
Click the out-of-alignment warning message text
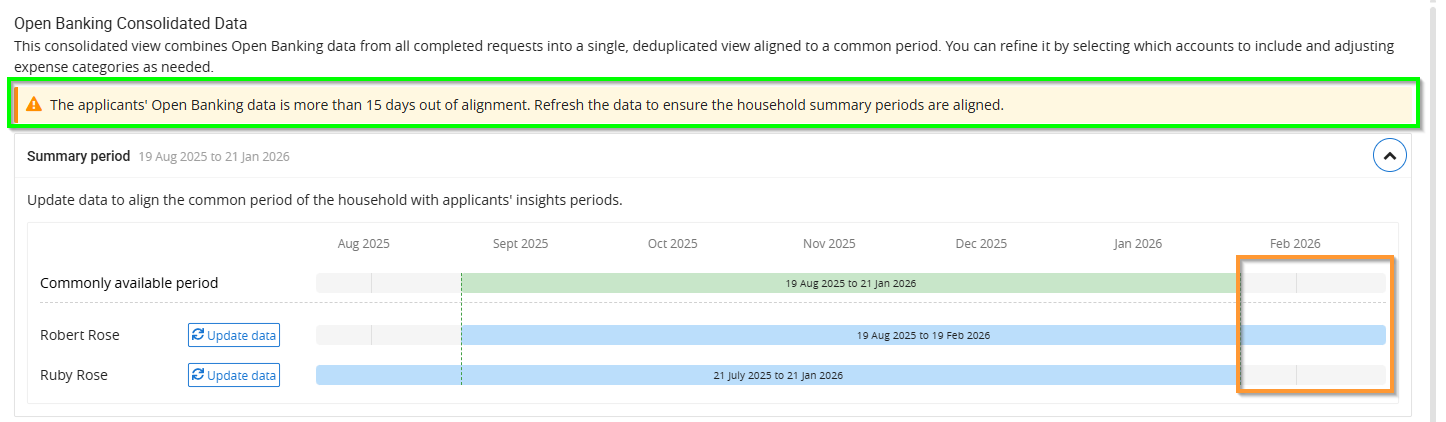[x=526, y=104]
